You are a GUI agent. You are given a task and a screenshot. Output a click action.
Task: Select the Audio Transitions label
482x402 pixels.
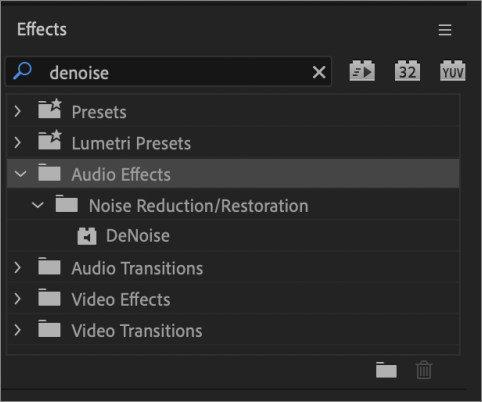137,268
